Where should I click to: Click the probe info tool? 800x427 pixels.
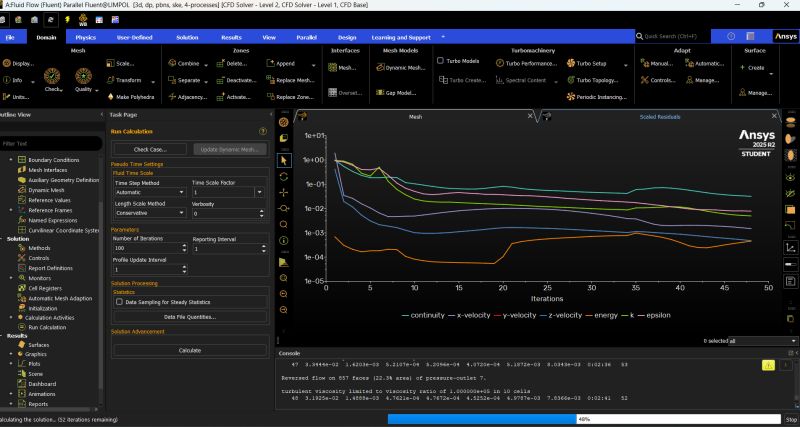pyautogui.click(x=284, y=240)
